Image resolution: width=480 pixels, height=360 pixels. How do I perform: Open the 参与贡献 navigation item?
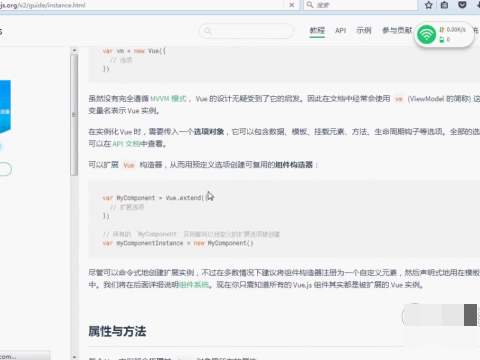397,31
